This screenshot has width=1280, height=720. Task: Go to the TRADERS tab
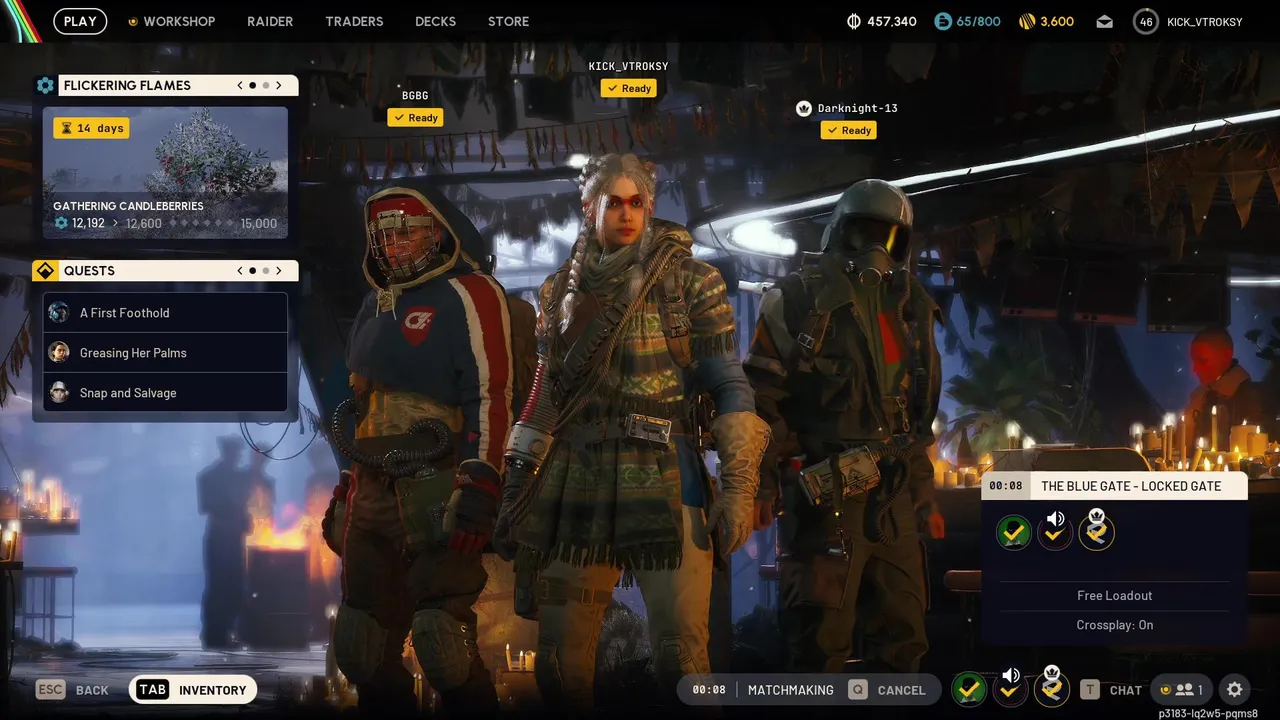click(x=354, y=21)
